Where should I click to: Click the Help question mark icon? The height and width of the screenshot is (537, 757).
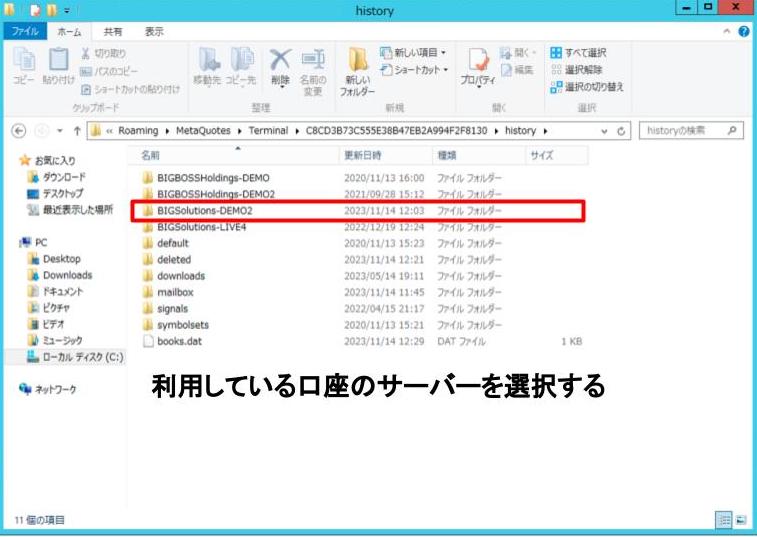tap(744, 31)
